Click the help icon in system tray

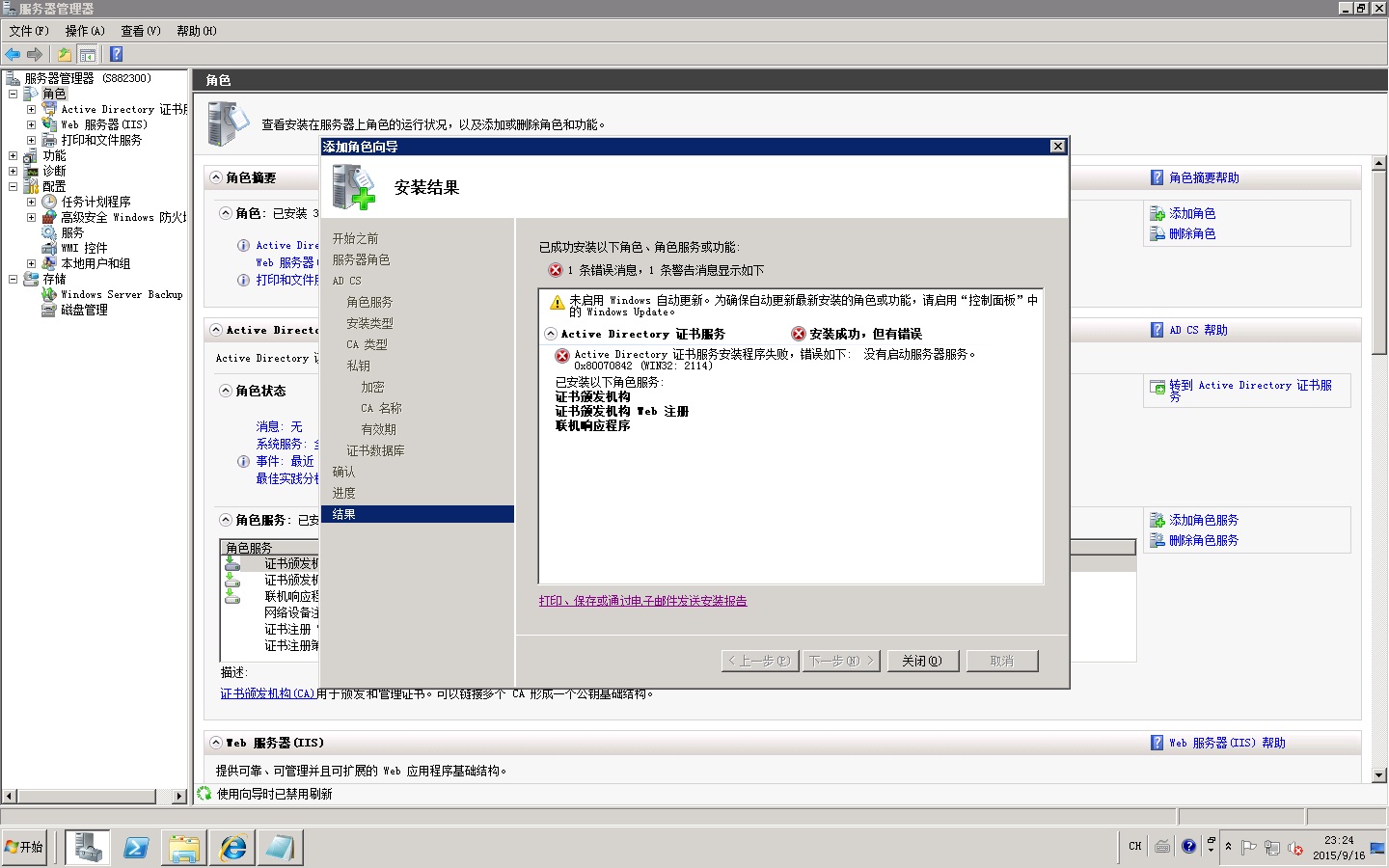click(x=1188, y=846)
